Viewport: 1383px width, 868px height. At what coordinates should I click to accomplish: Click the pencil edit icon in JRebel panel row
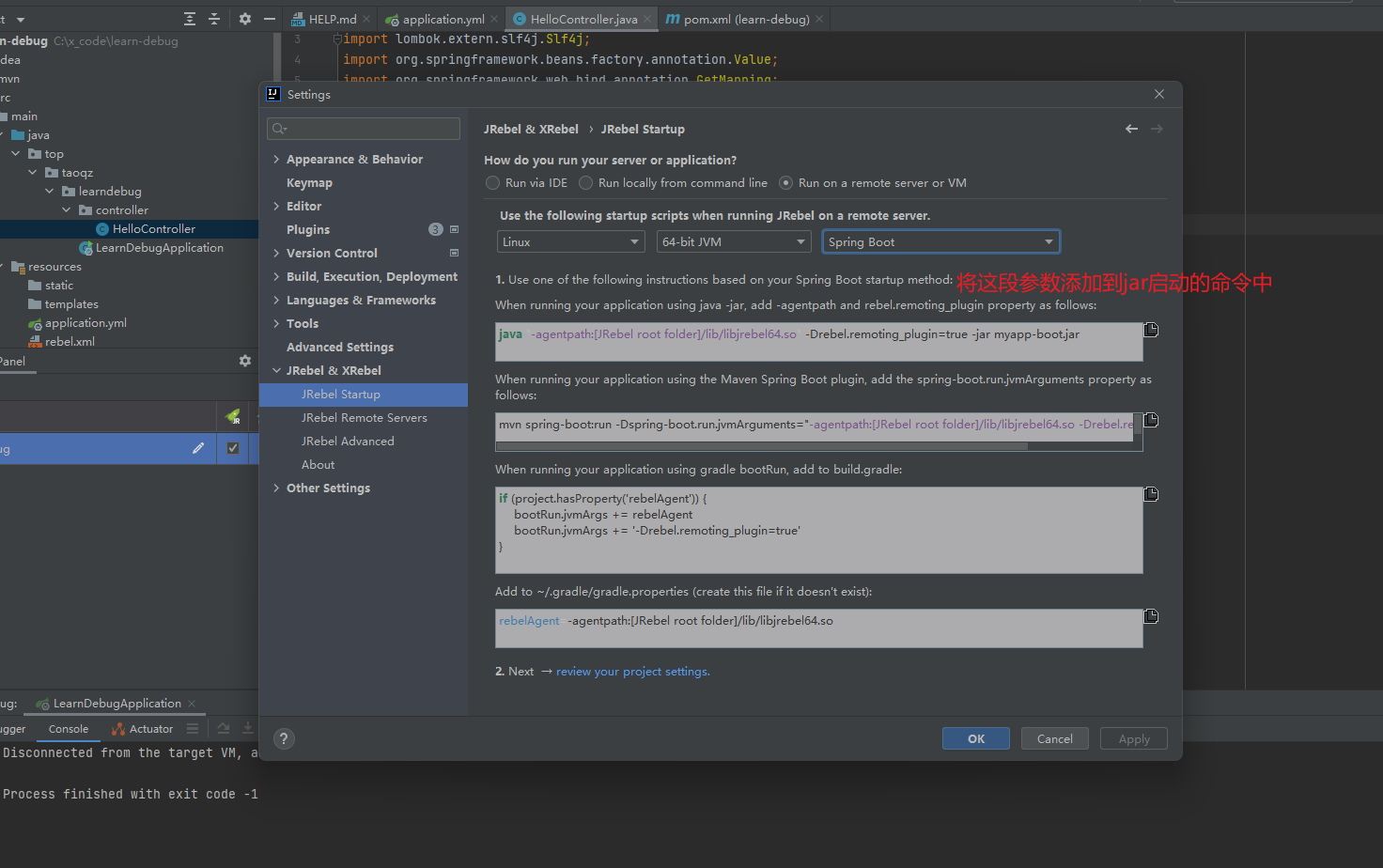point(198,448)
